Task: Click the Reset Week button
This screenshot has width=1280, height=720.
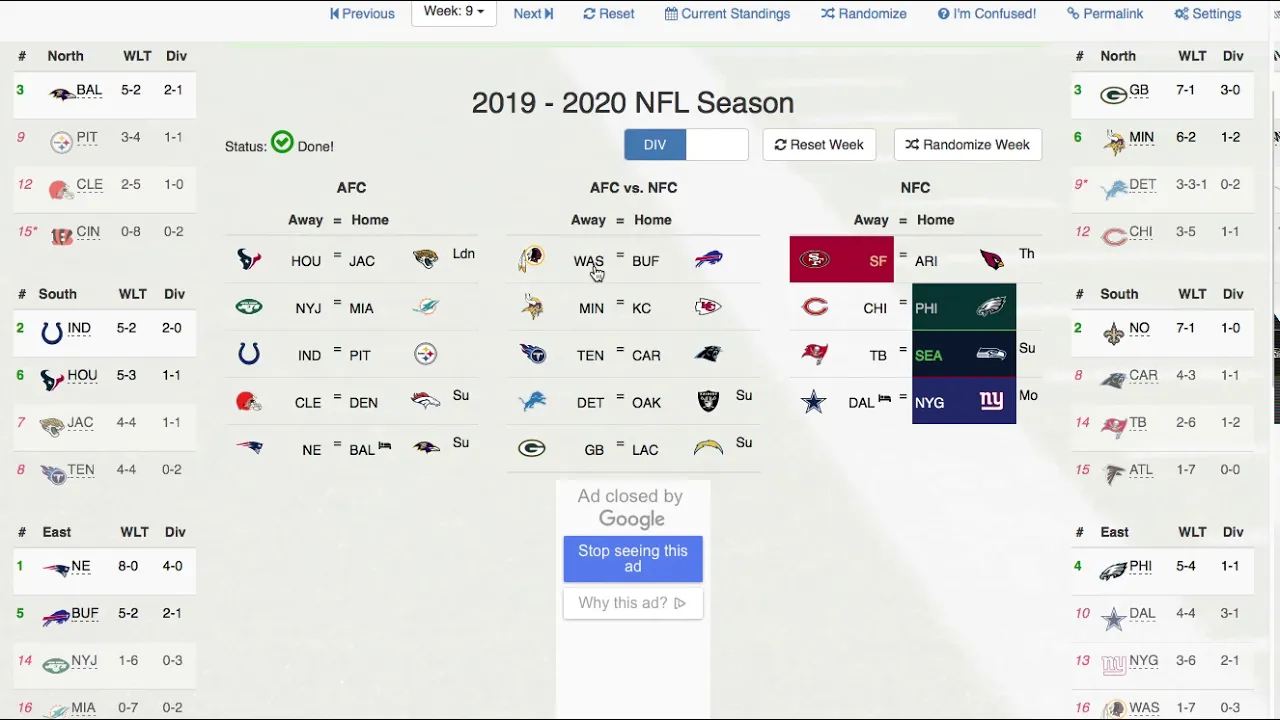Action: pos(819,145)
